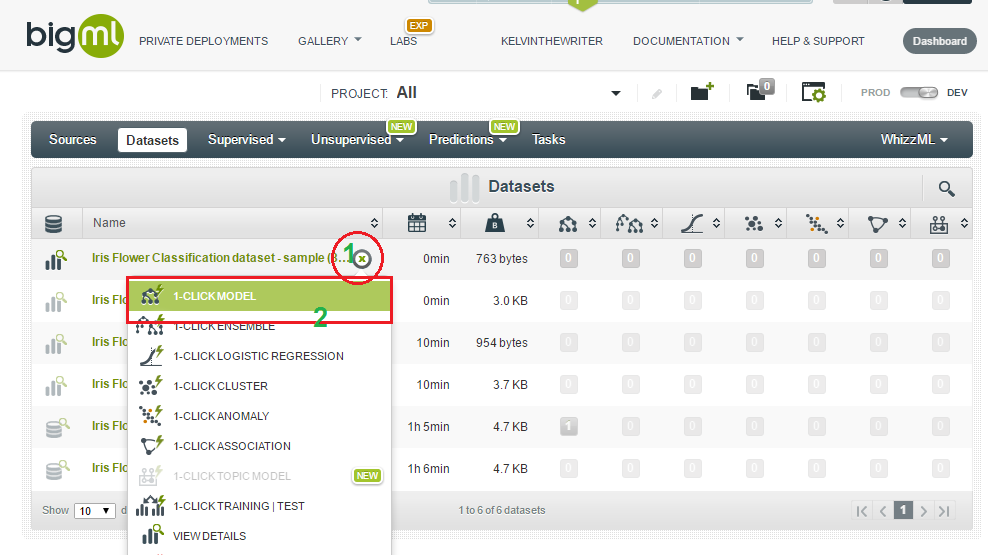Sort by the logistic regression column icon
Image resolution: width=988 pixels, height=555 pixels.
(x=692, y=223)
